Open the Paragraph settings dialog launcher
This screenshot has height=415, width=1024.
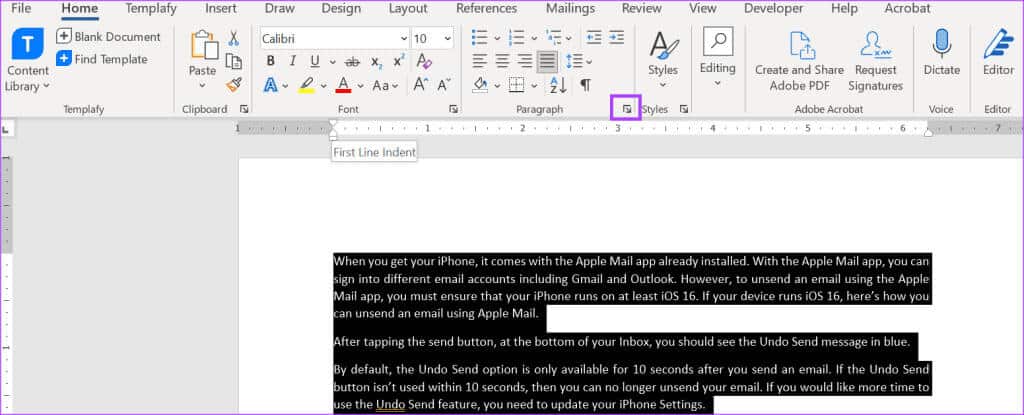(x=626, y=109)
